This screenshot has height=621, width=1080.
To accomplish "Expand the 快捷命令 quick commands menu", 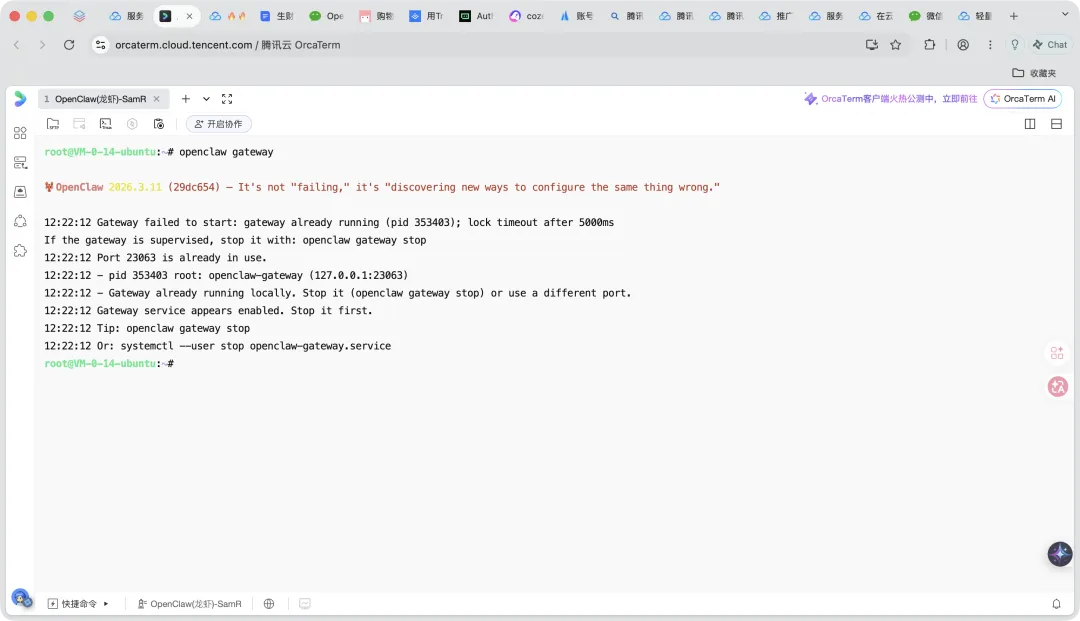I will [78, 604].
